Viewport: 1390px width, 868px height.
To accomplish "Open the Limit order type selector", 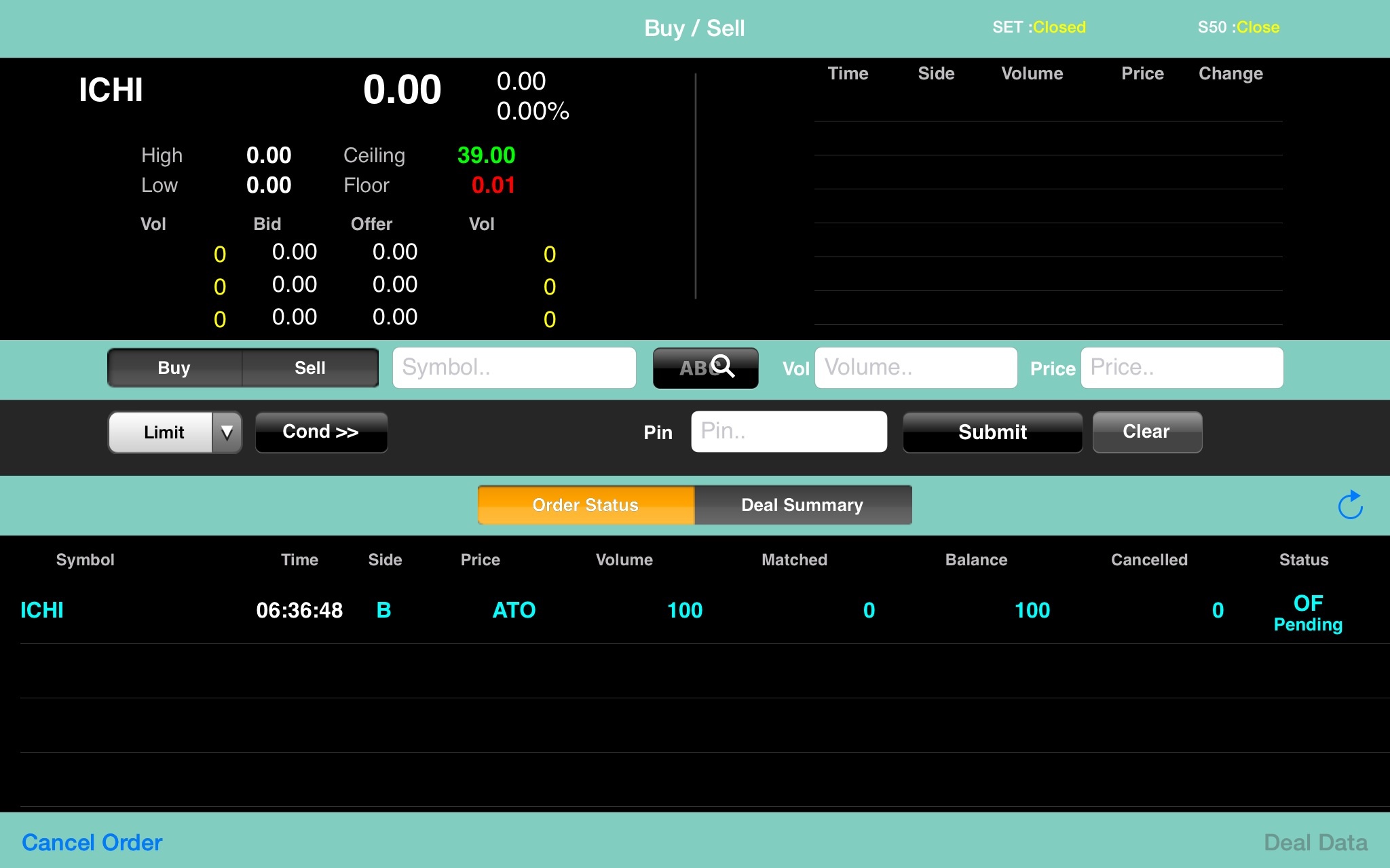I will (163, 432).
